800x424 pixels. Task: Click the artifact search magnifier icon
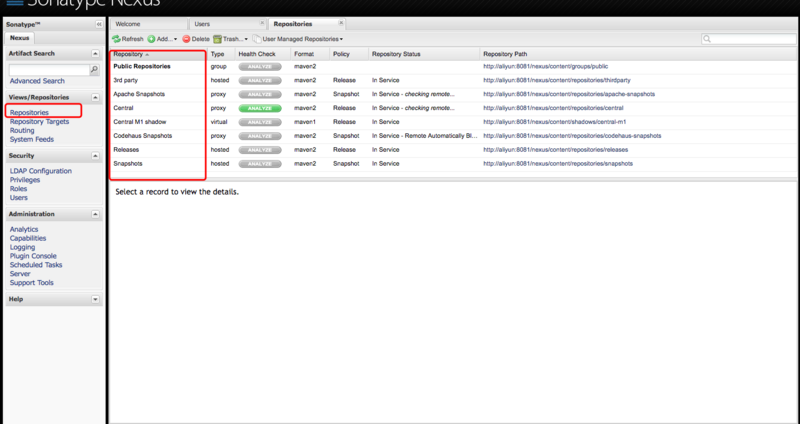coord(95,70)
